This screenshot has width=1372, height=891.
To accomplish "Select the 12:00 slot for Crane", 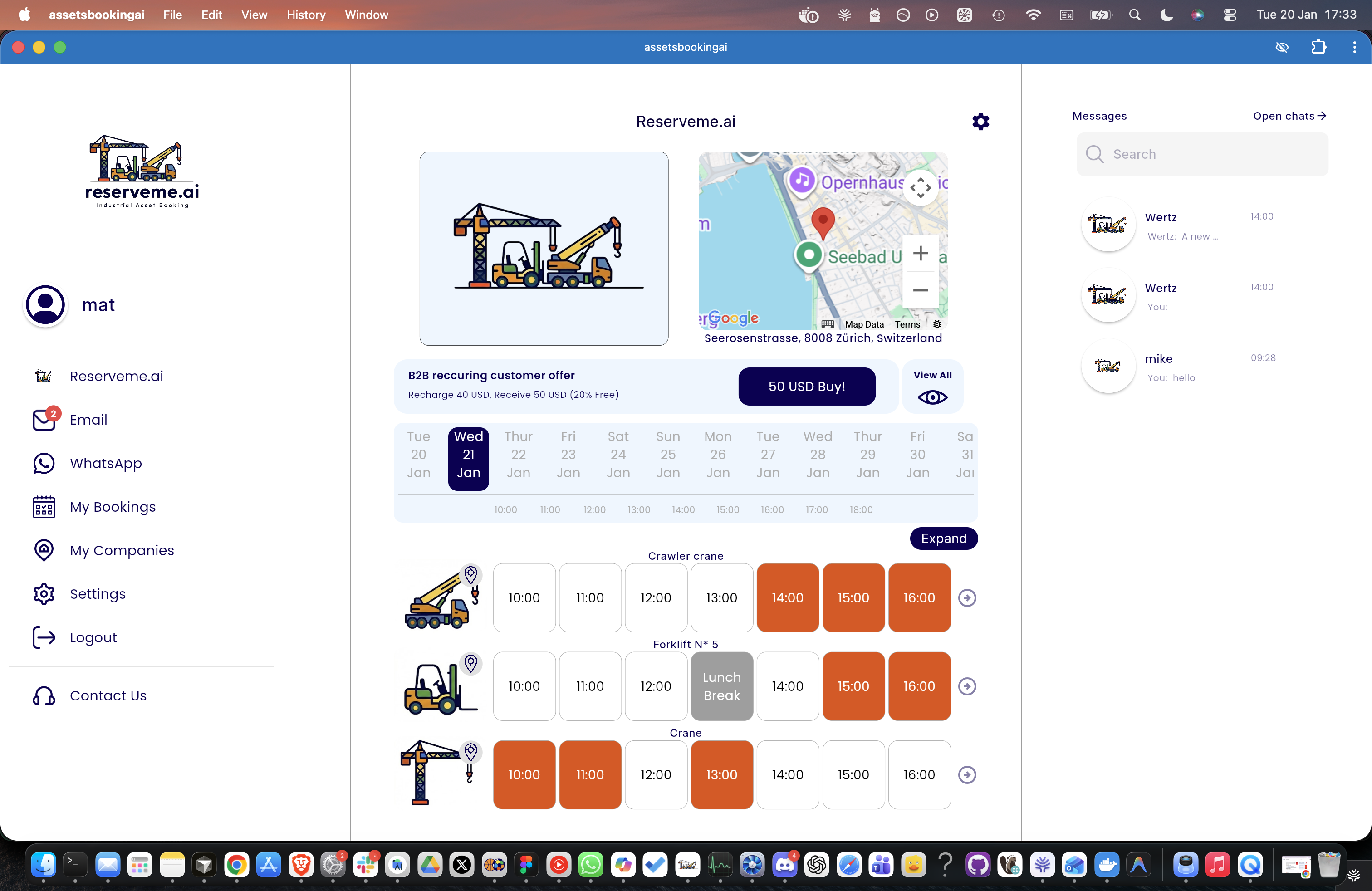I will (656, 774).
